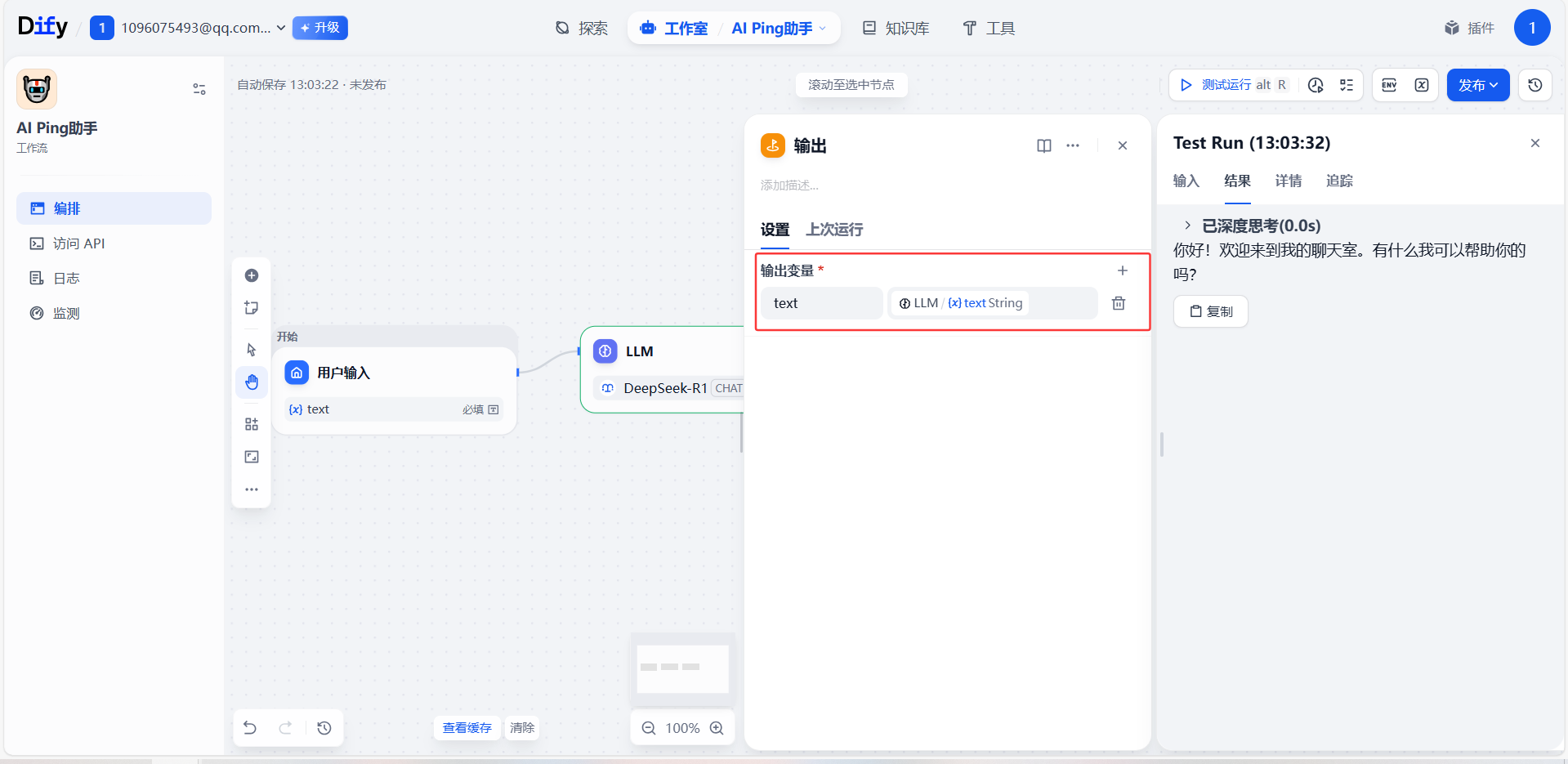
Task: Open the ENV environment variables panel
Action: [x=1389, y=85]
